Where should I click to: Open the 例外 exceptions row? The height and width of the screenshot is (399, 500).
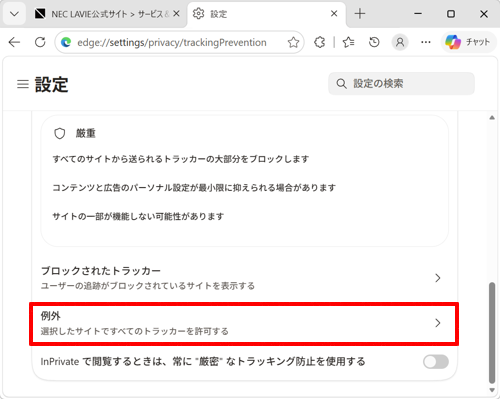[x=245, y=323]
